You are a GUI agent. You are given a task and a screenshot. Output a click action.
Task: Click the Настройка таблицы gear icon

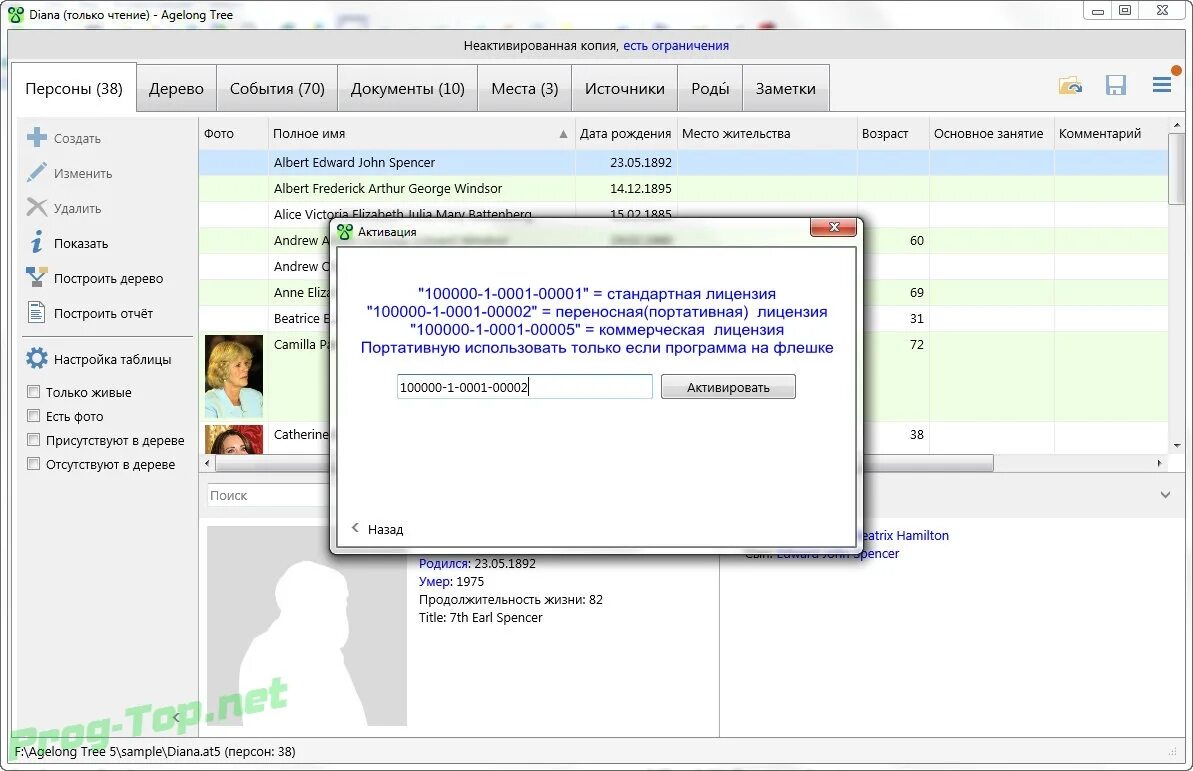(x=37, y=358)
